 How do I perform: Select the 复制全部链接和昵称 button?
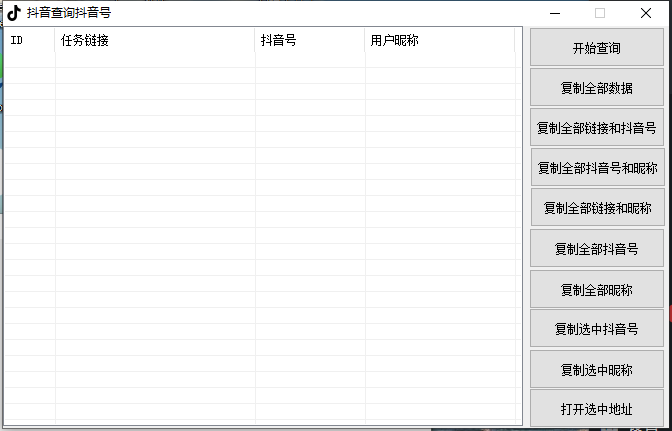(x=596, y=208)
